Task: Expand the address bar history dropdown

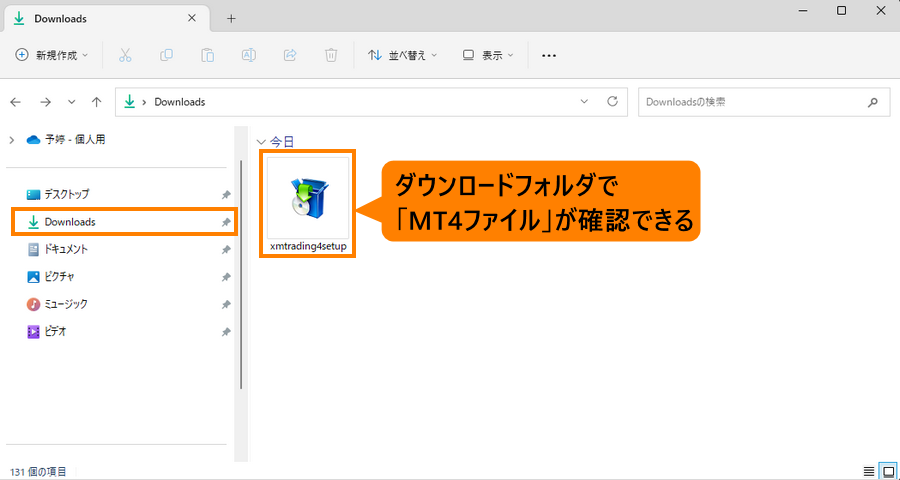Action: coord(584,102)
